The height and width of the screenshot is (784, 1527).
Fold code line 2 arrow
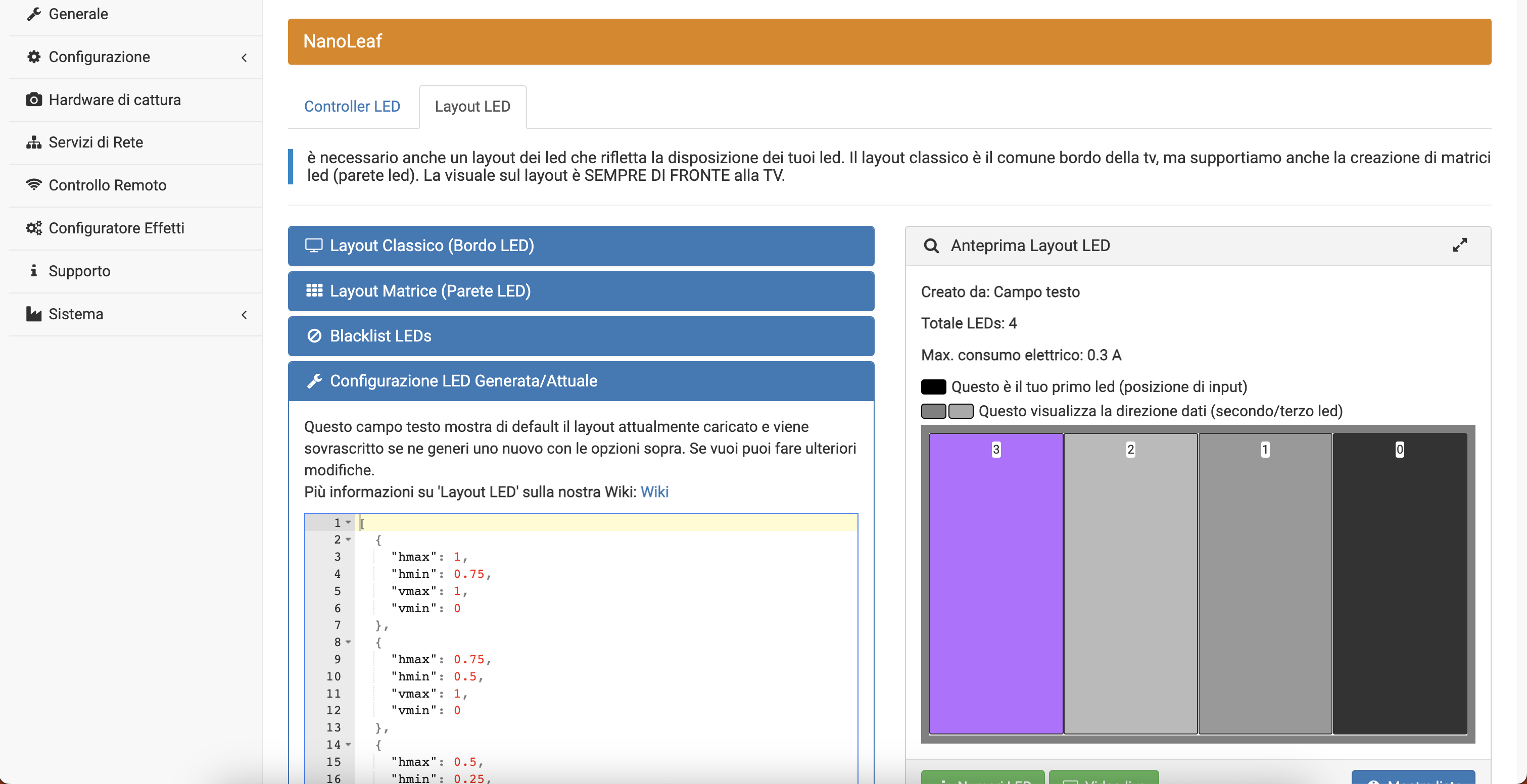click(348, 540)
